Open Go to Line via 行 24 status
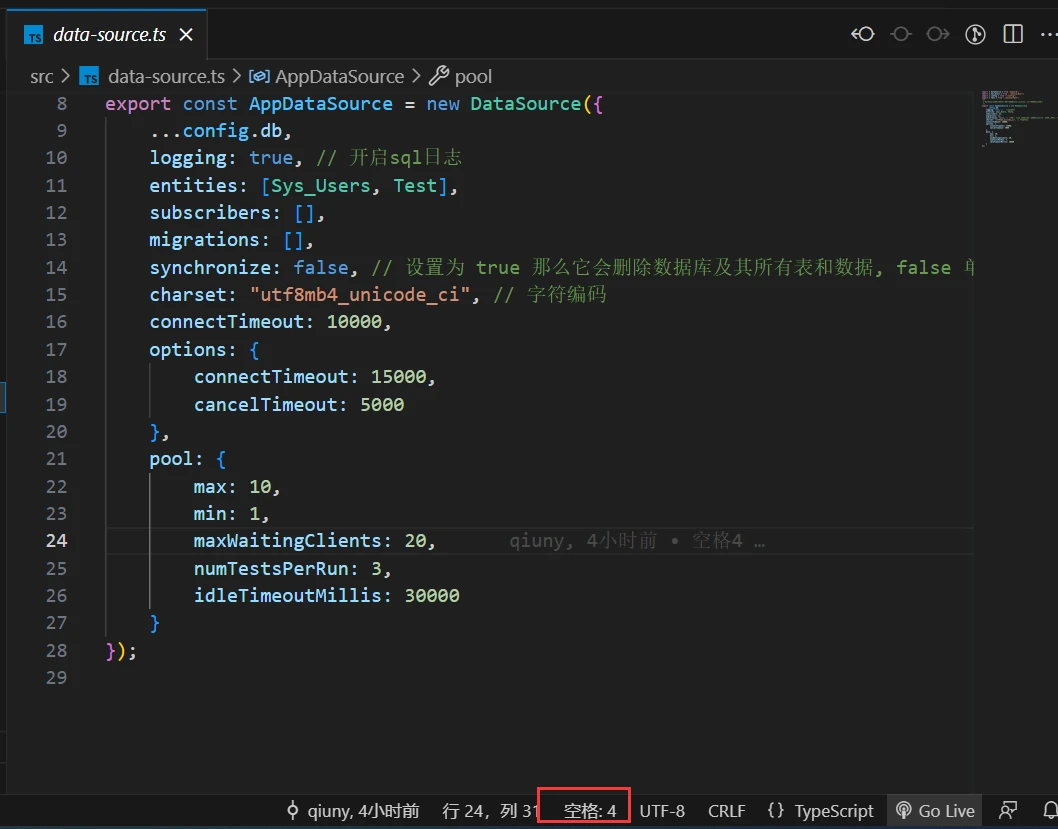The width and height of the screenshot is (1058, 829). pos(491,811)
